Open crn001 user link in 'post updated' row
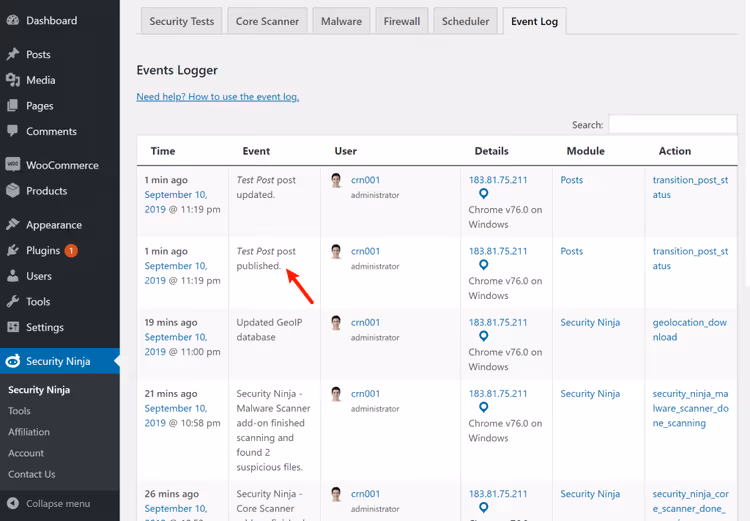 point(365,180)
